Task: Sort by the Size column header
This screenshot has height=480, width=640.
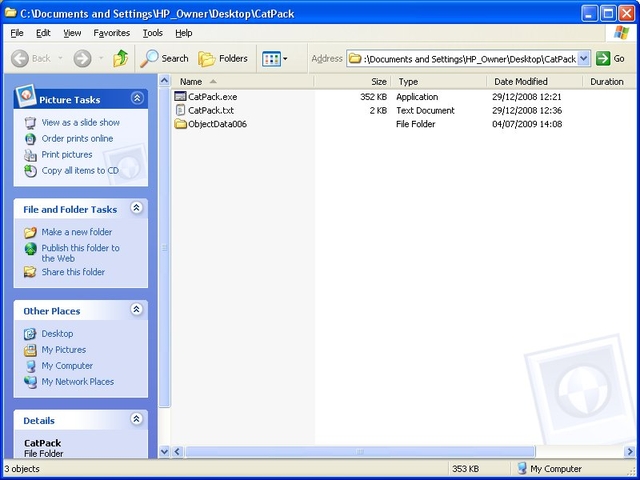Action: tap(352, 82)
